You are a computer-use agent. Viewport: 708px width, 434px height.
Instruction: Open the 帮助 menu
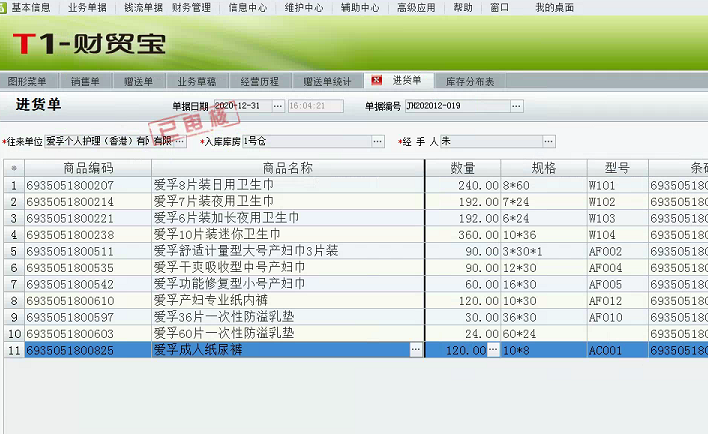(x=463, y=8)
